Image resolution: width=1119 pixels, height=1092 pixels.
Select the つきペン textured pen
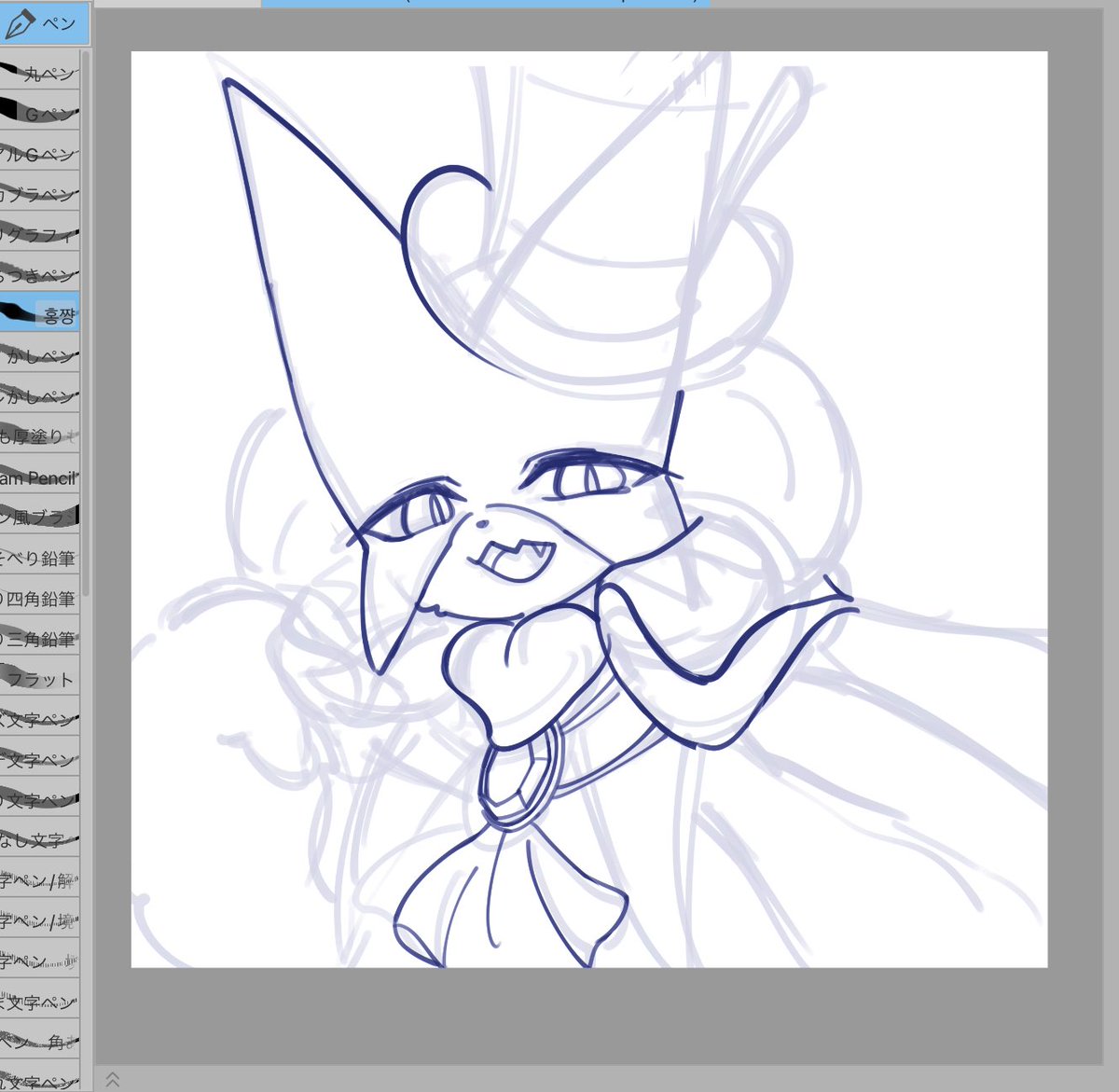[39, 274]
